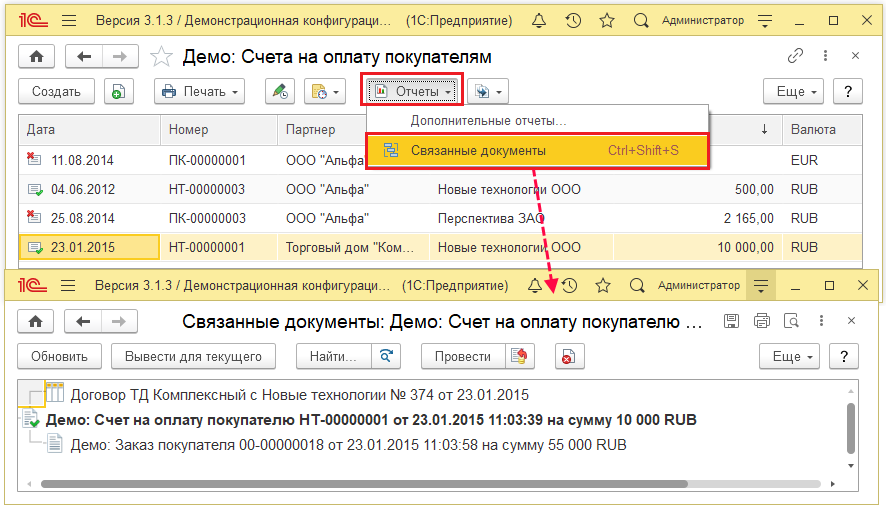Open the document-with-clock dropdown button
Screen dimensions: 886x508
(x=325, y=92)
